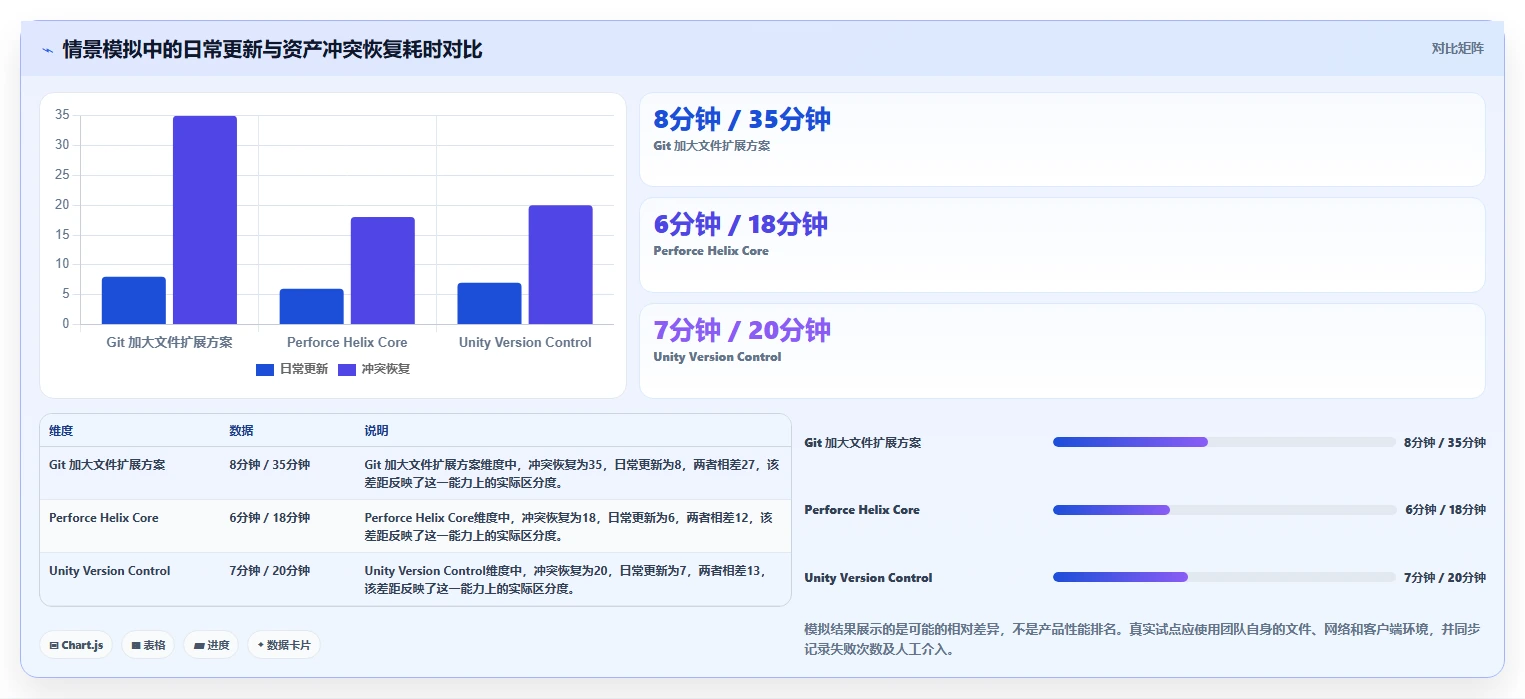Viewport: 1525px width, 699px height.
Task: Click the large 8分钟 / 35分钟 card value
Action: coord(742,119)
